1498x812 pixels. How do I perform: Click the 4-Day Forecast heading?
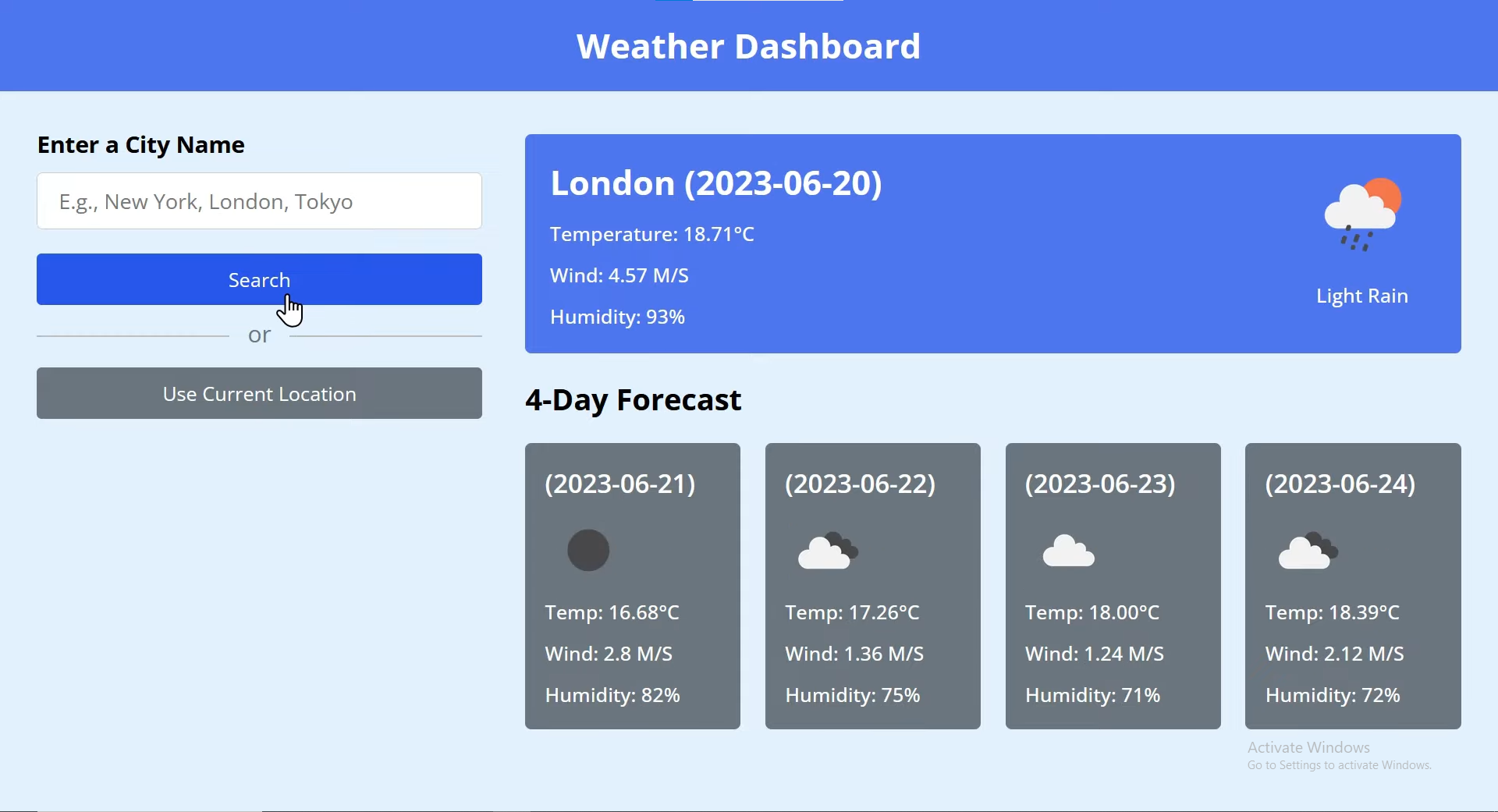click(x=634, y=400)
